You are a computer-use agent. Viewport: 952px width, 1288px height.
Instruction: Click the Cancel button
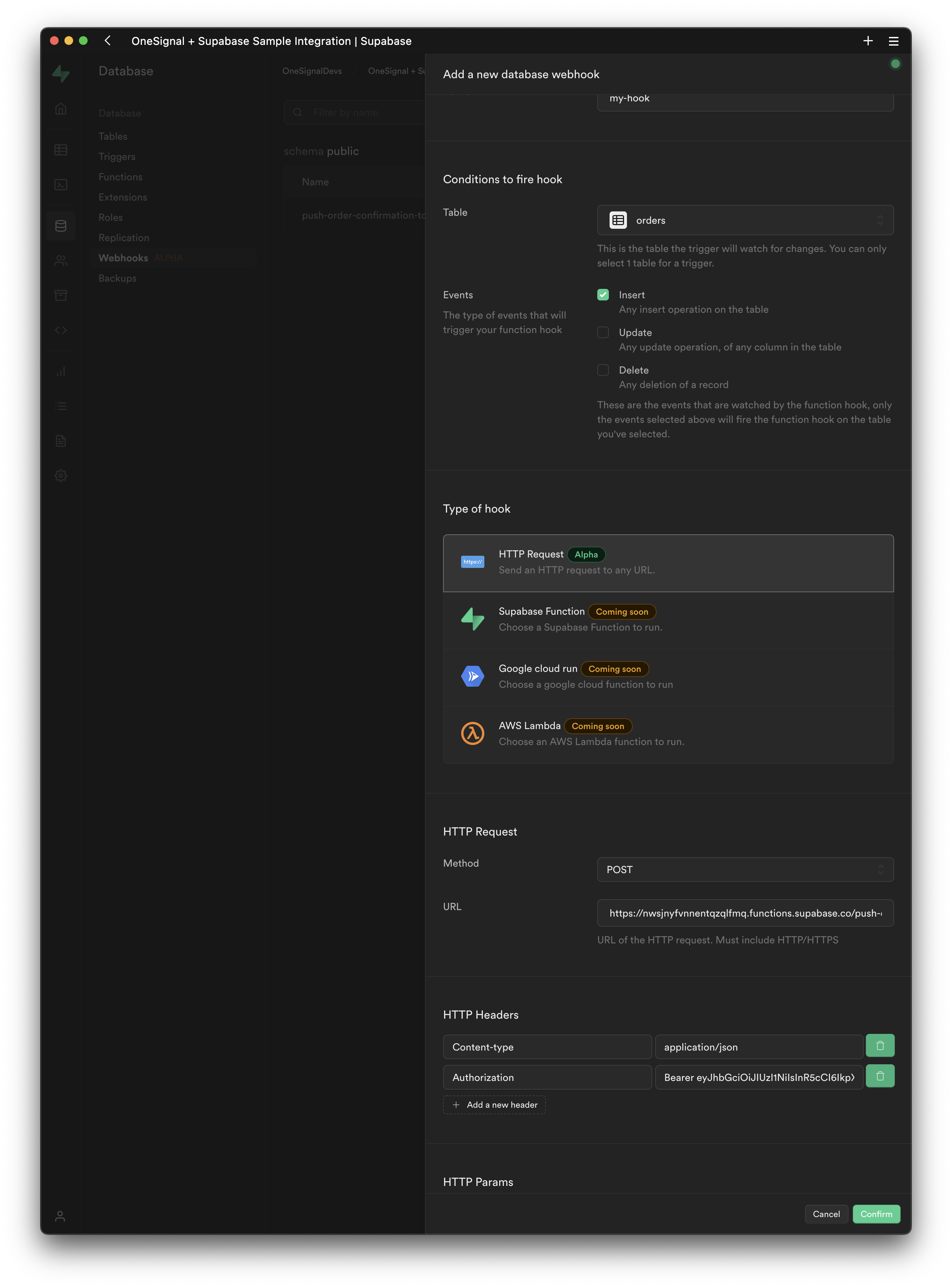826,1214
